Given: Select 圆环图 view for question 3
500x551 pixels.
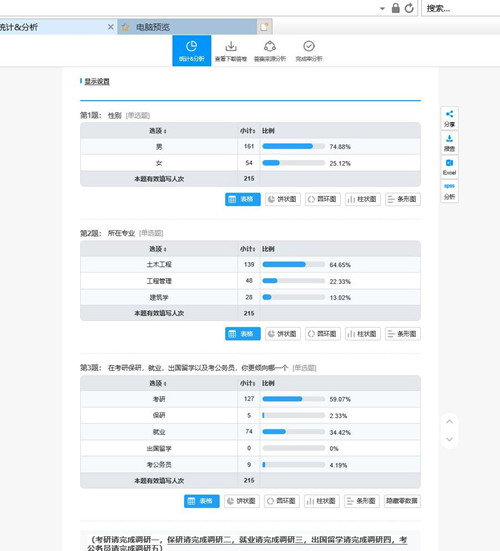Looking at the screenshot, I should (x=282, y=501).
